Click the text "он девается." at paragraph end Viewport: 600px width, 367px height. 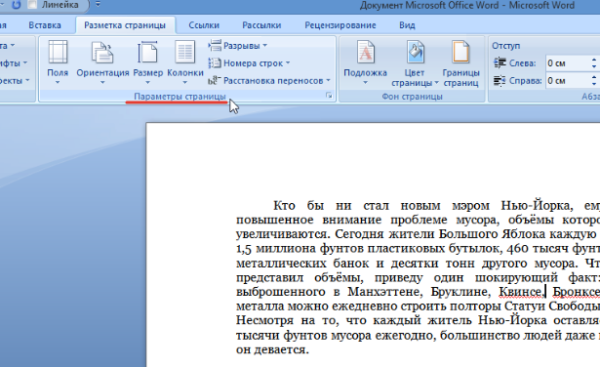pyautogui.click(x=272, y=349)
